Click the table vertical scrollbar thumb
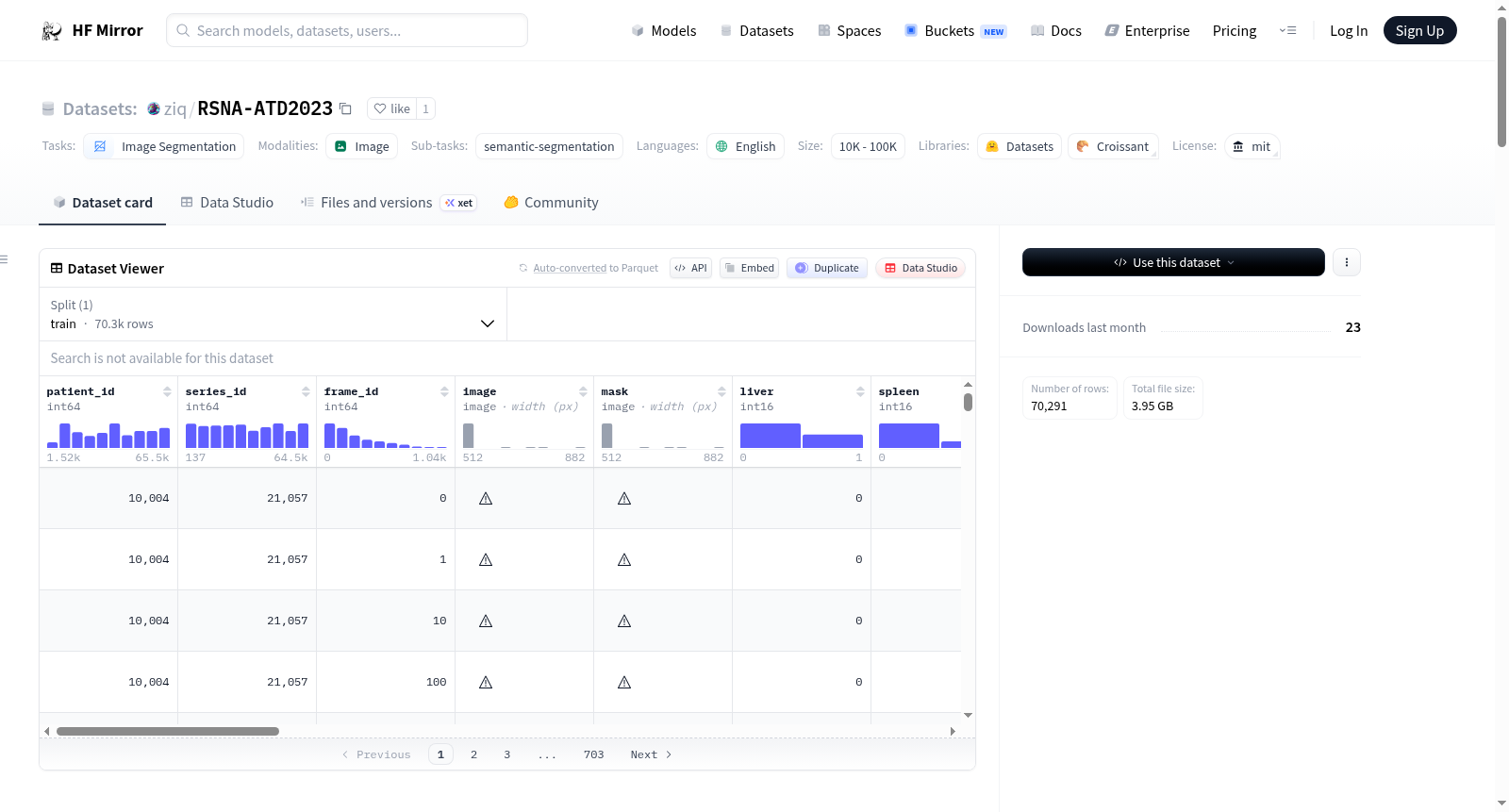 pyautogui.click(x=968, y=403)
